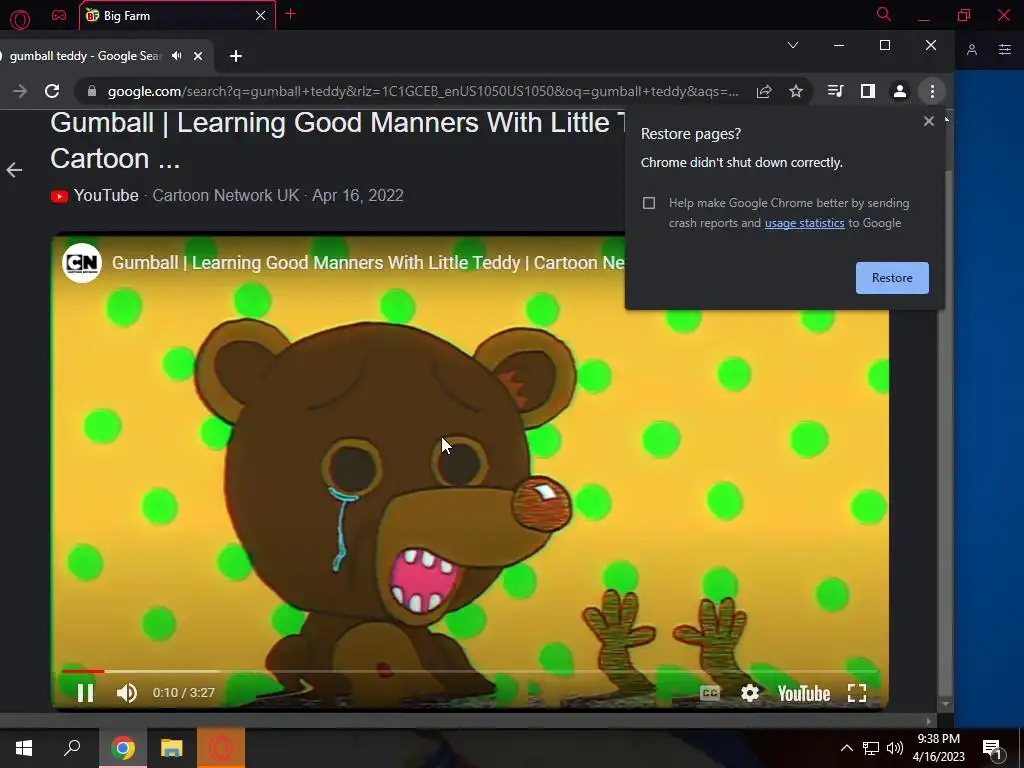Open the Opera GX gaming corner icon
Image resolution: width=1024 pixels, height=768 pixels.
point(59,15)
